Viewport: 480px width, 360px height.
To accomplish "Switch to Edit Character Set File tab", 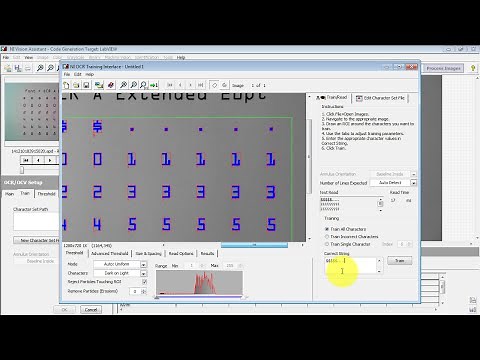I will pyautogui.click(x=380, y=98).
